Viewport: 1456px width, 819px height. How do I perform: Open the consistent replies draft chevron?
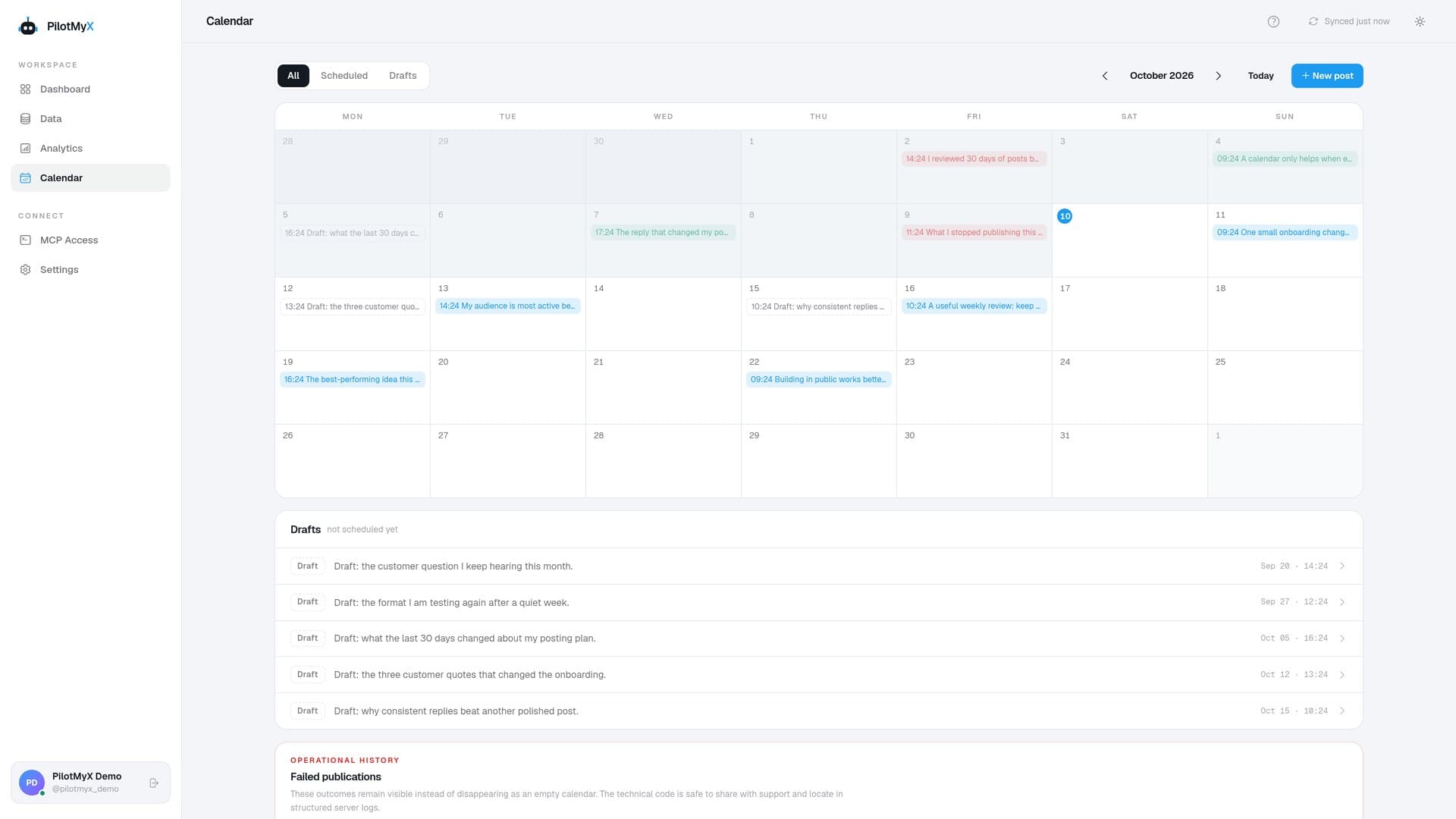(1342, 711)
